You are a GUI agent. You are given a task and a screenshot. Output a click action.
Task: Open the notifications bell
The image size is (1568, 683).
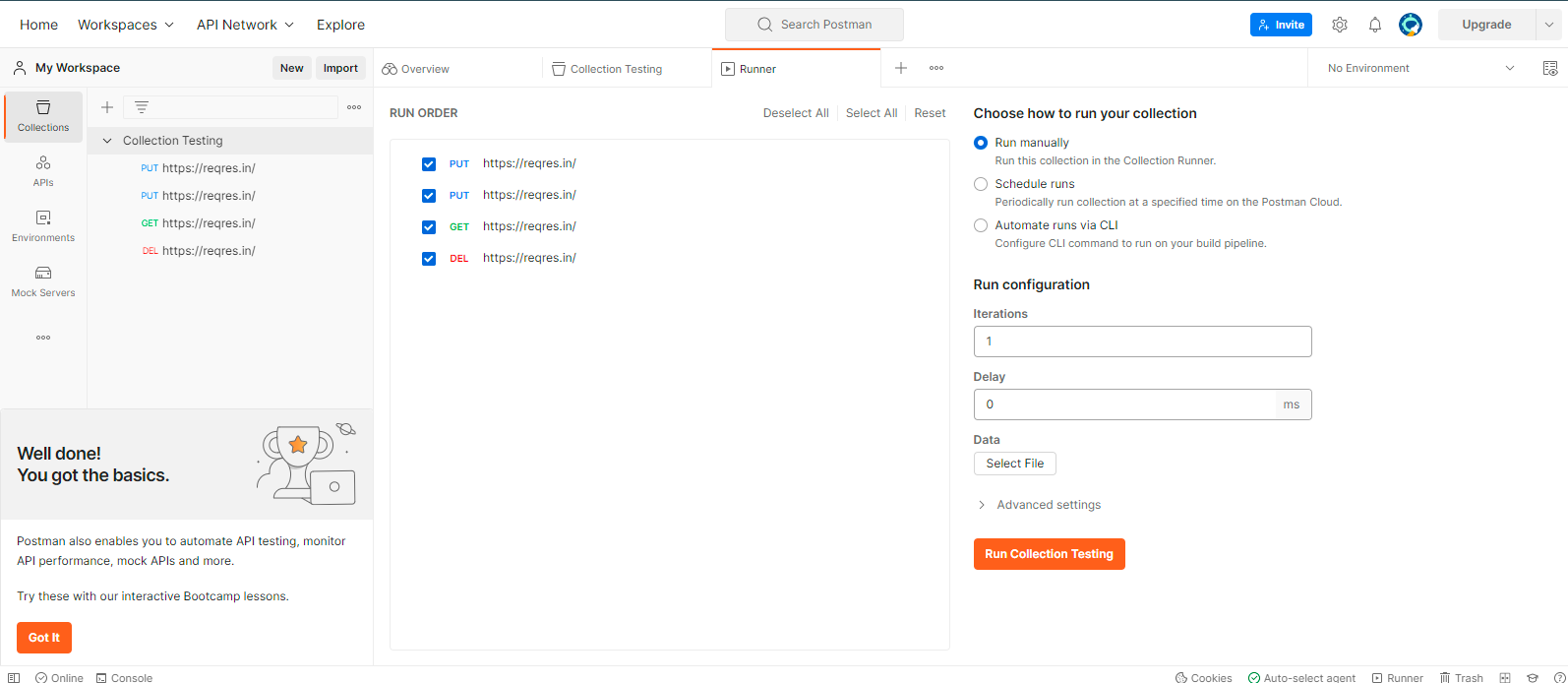click(1375, 25)
